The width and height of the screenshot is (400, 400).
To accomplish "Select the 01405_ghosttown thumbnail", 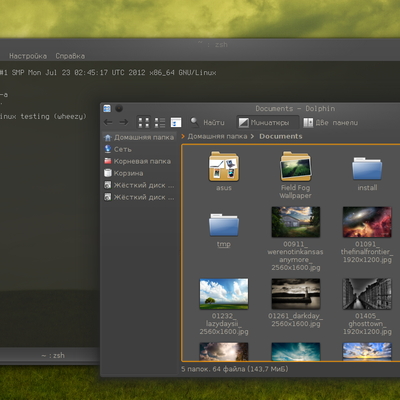I will [367, 294].
